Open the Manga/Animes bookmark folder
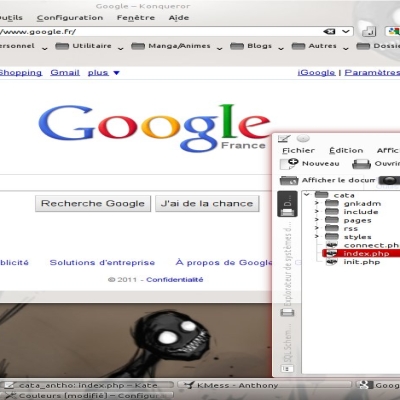Image resolution: width=400 pixels, height=400 pixels. [x=171, y=46]
